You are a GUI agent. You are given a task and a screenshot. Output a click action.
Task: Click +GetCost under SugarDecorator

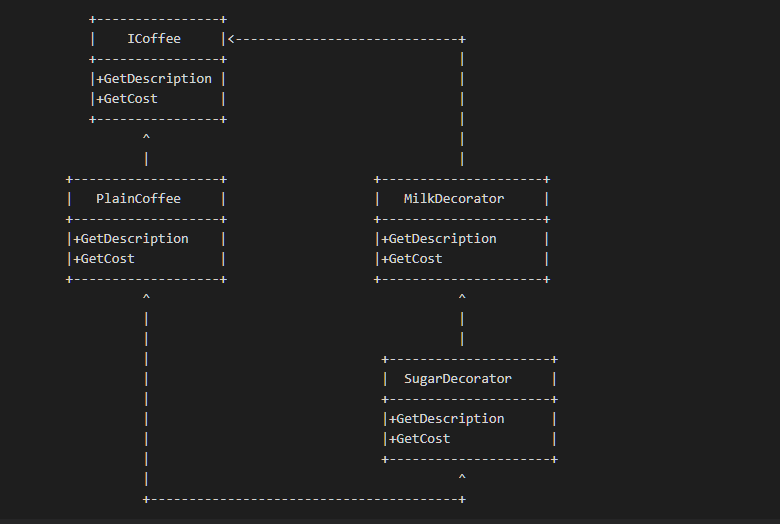tap(420, 439)
